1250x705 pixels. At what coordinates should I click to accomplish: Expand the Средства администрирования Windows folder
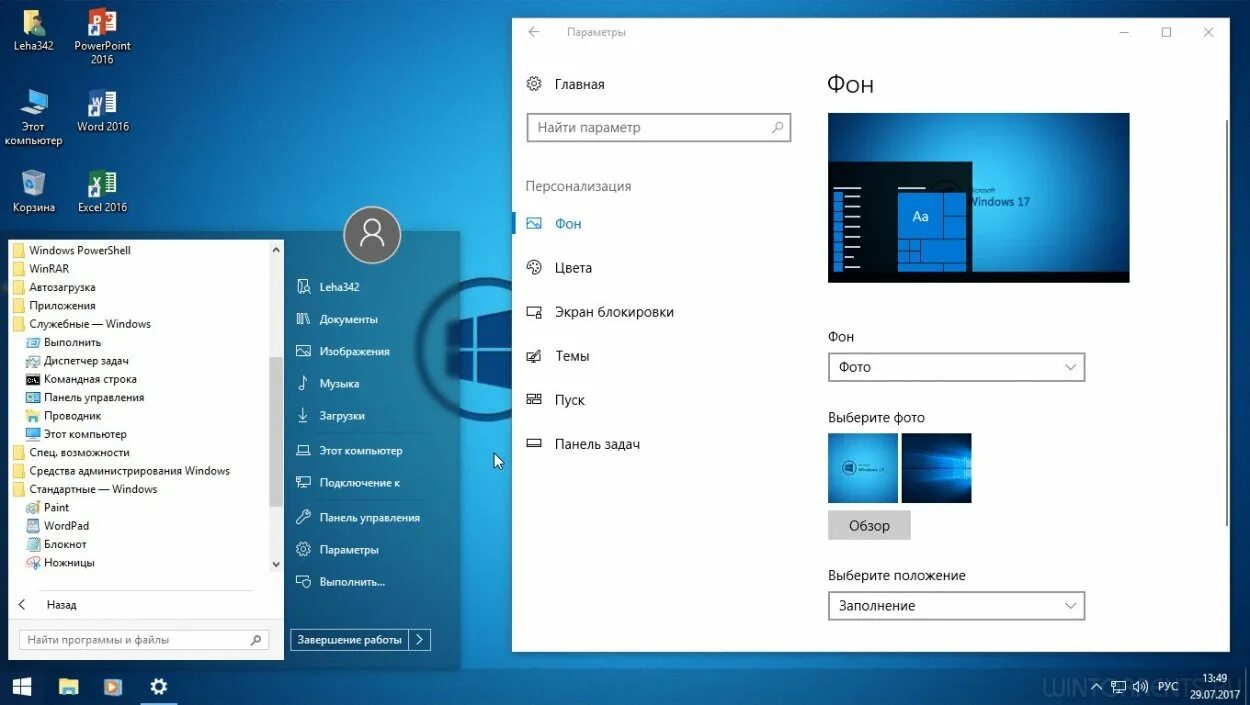coord(130,470)
